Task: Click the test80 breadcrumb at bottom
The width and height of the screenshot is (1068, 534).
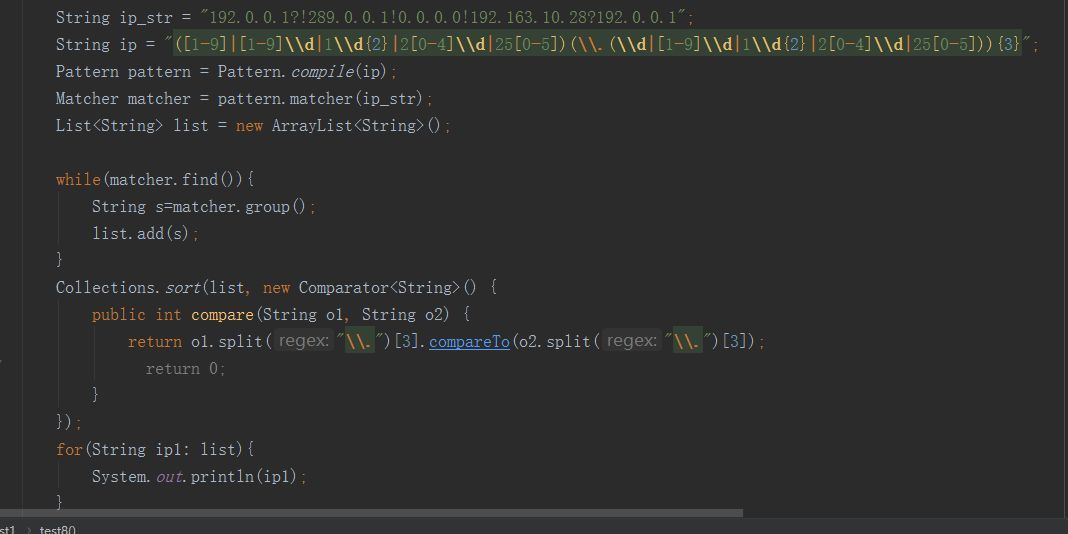Action: click(x=58, y=529)
